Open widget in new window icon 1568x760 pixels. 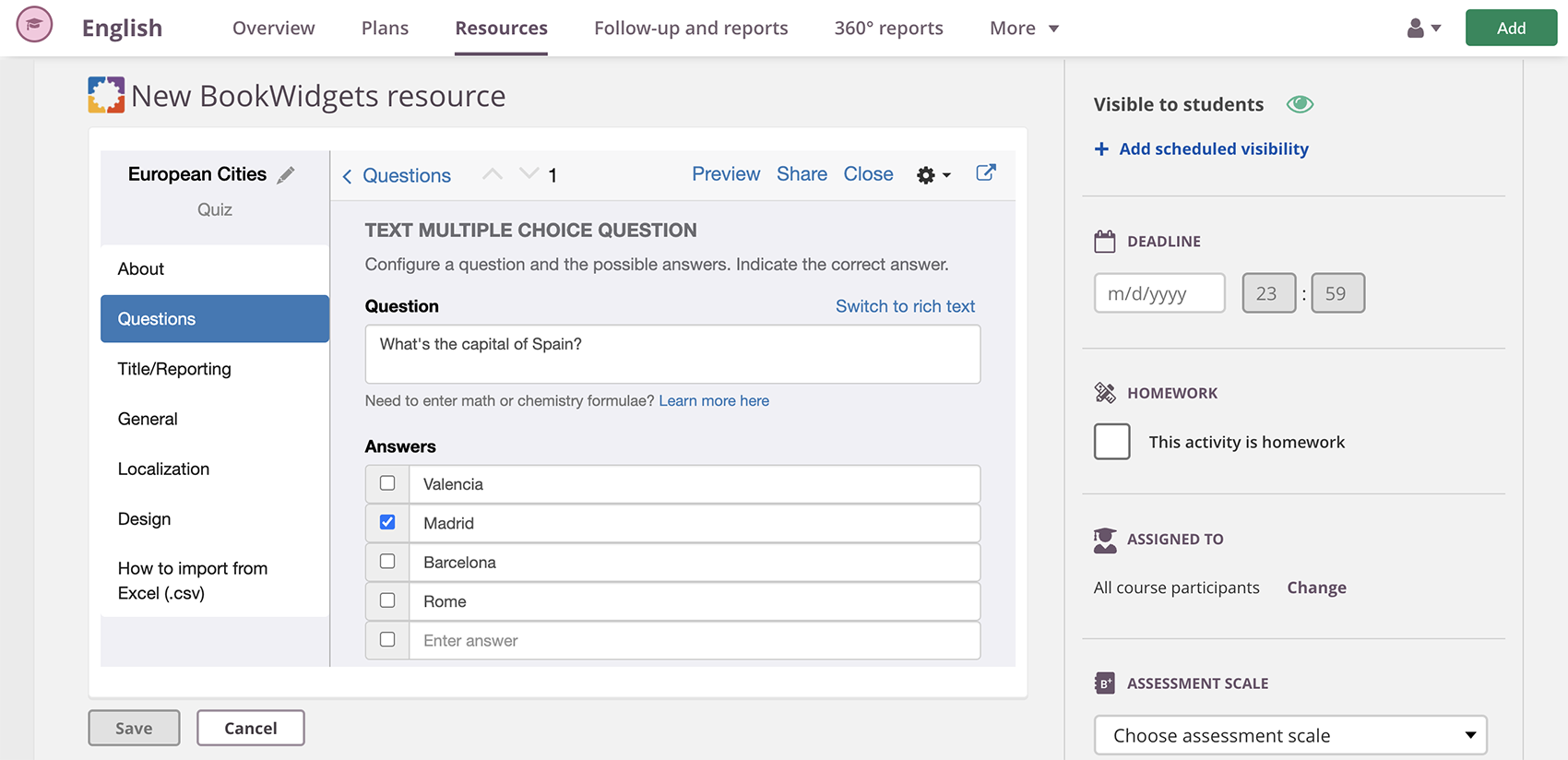click(985, 173)
